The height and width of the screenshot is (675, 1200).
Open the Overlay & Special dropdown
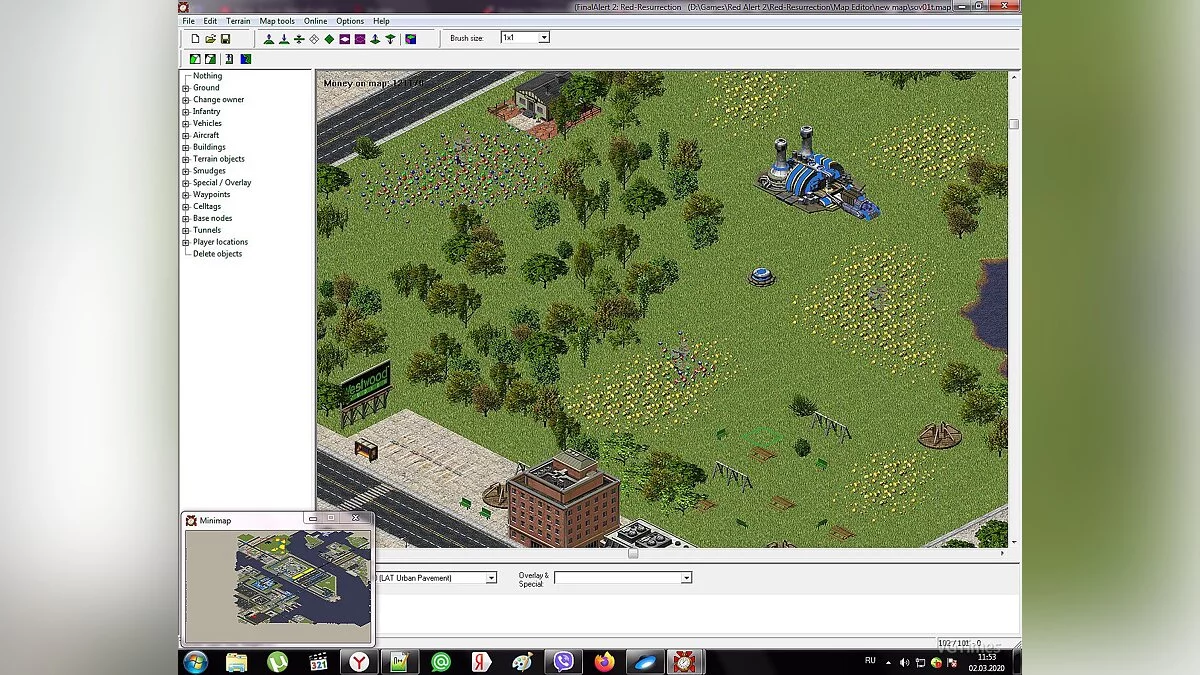click(686, 577)
